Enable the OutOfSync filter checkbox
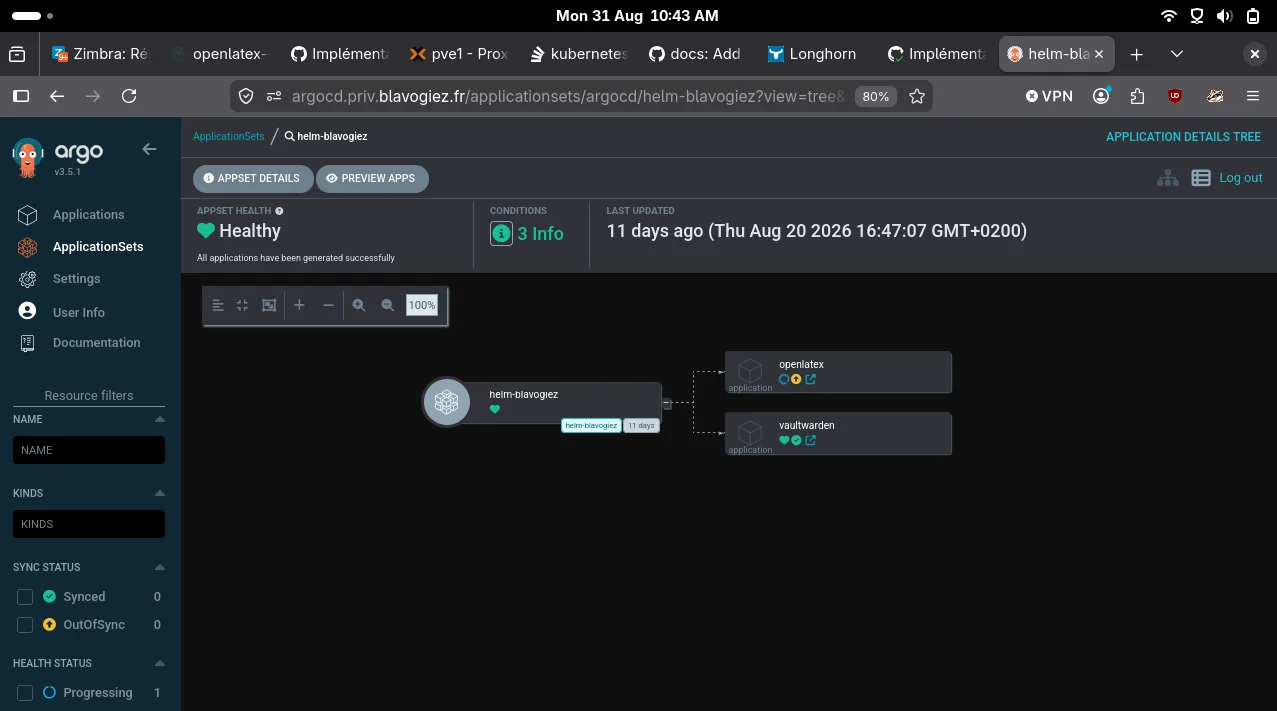 click(x=25, y=625)
